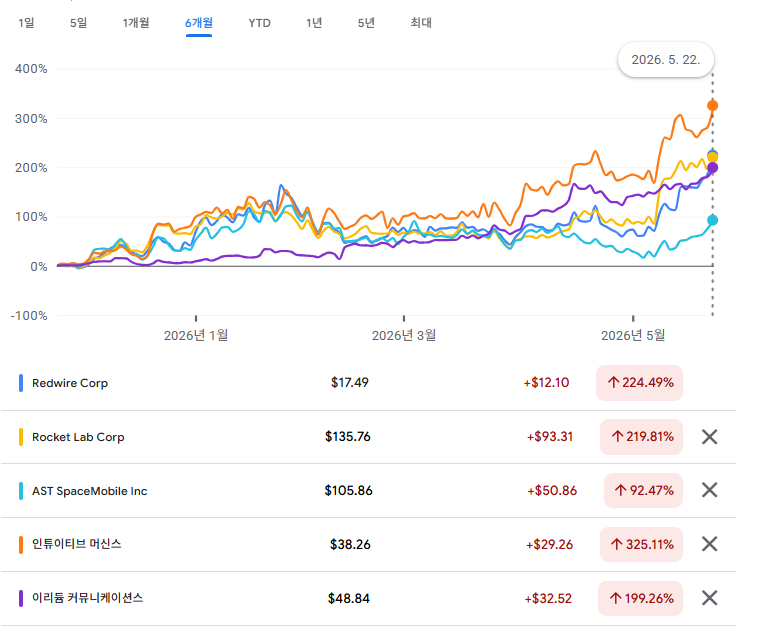The image size is (758, 632).
Task: Click the Rocket Lab yellow color marker
Action: coord(21,437)
